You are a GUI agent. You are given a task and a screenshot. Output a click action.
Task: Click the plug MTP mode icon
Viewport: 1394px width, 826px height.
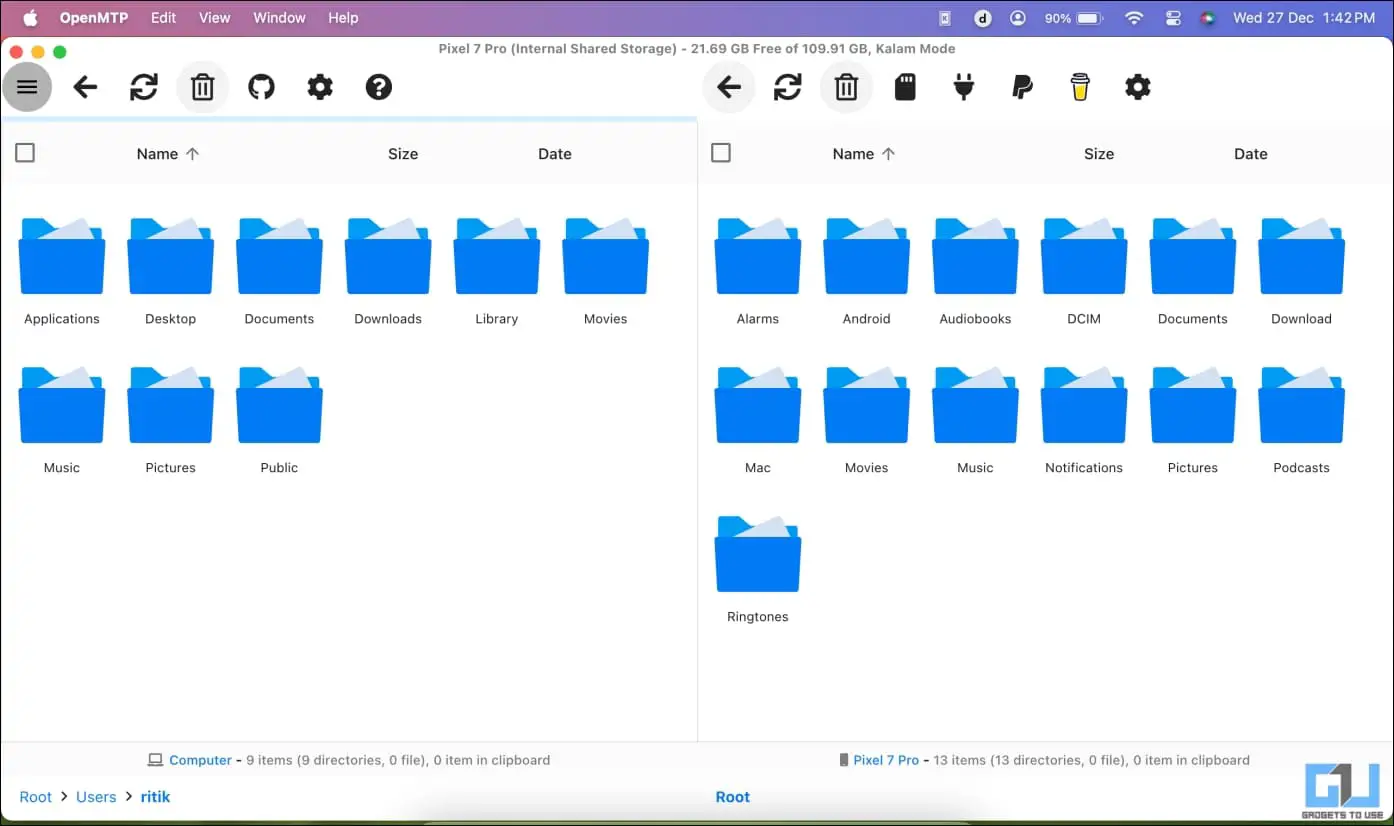(964, 87)
